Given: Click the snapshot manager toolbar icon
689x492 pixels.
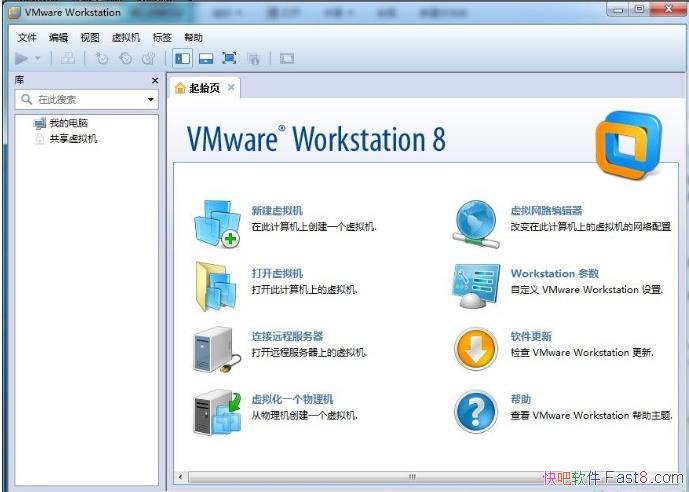Looking at the screenshot, I should pos(149,58).
